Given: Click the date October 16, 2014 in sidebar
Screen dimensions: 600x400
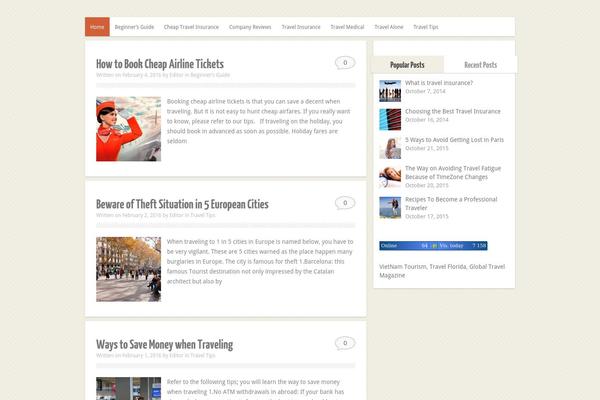Looking at the screenshot, I should pos(427,120).
